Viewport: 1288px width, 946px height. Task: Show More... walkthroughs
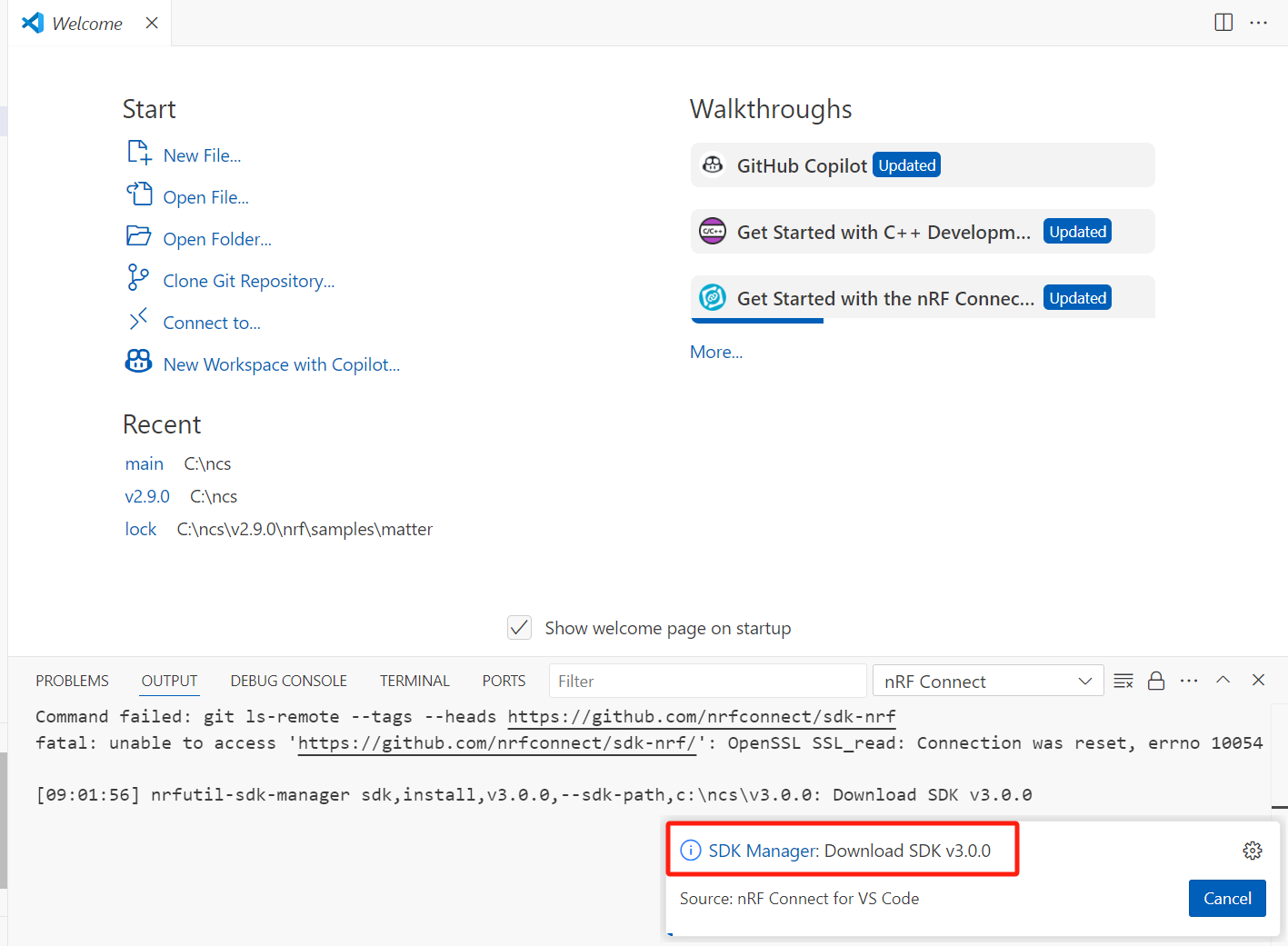coord(716,352)
